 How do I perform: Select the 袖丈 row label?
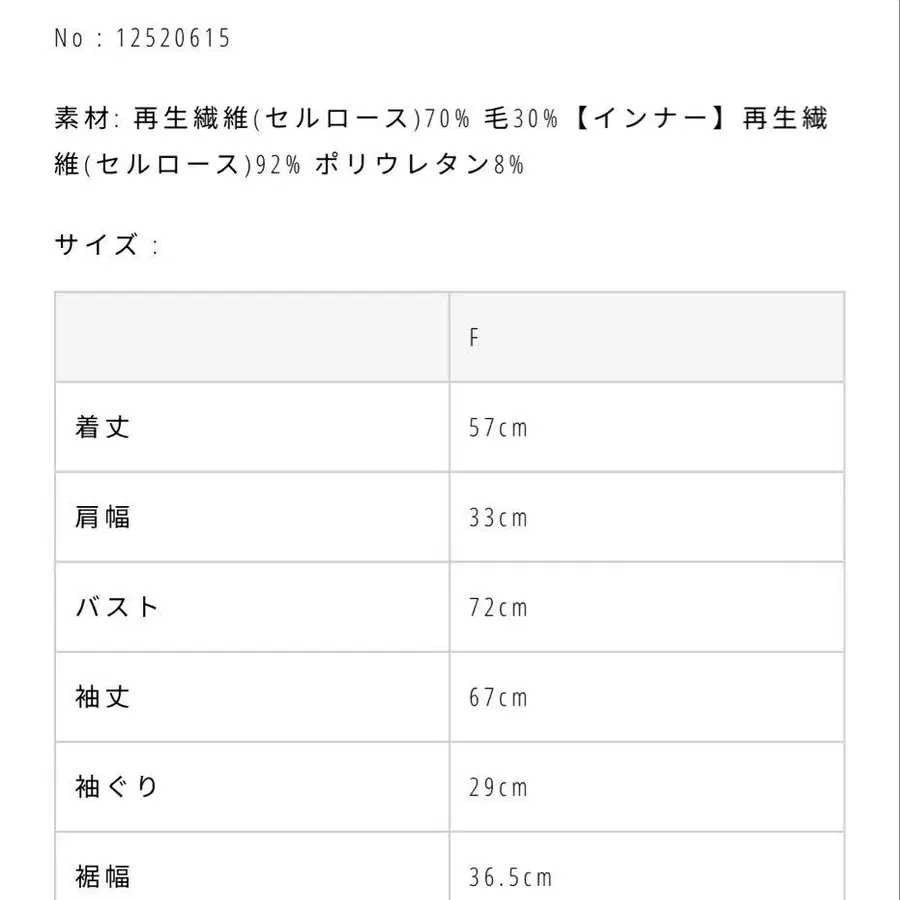(102, 698)
